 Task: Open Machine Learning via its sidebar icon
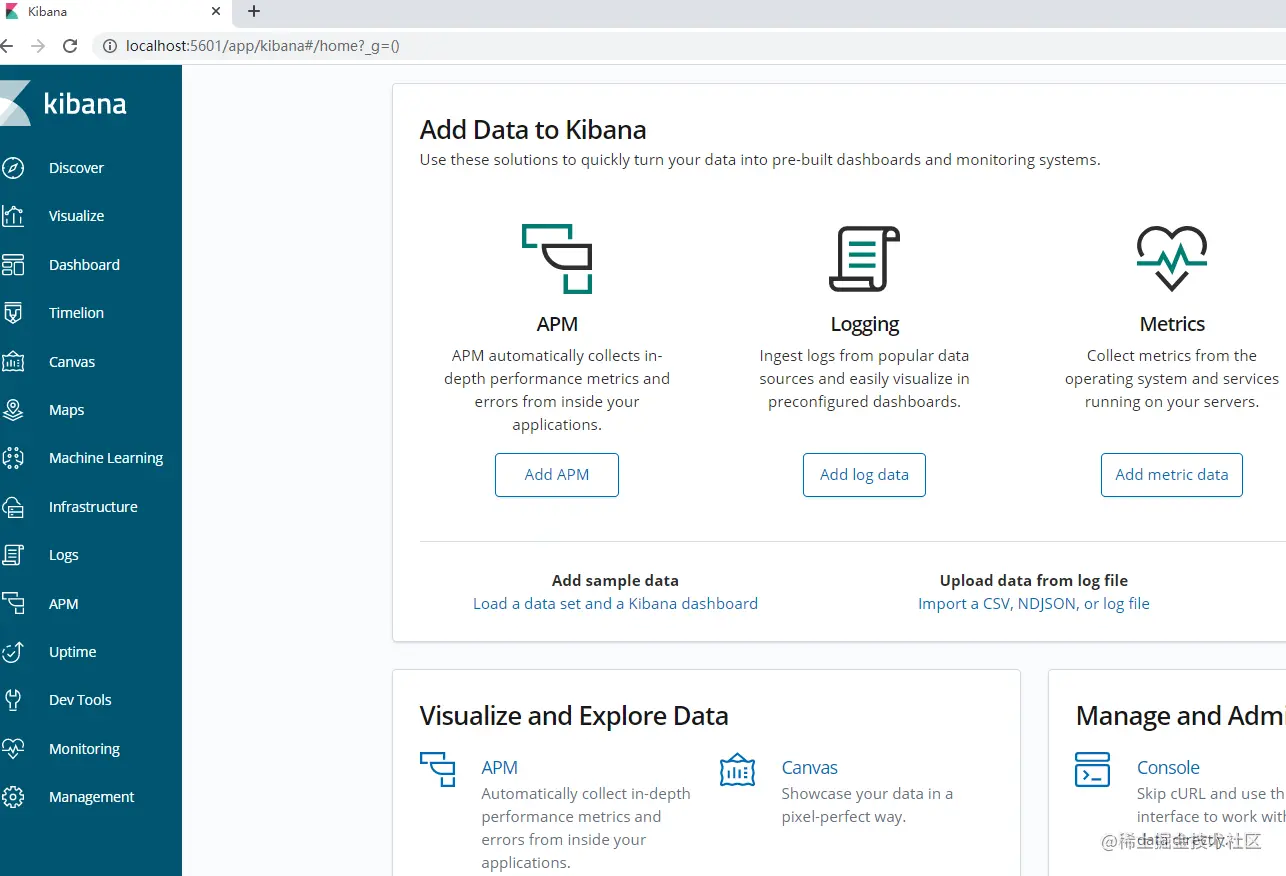click(x=13, y=458)
